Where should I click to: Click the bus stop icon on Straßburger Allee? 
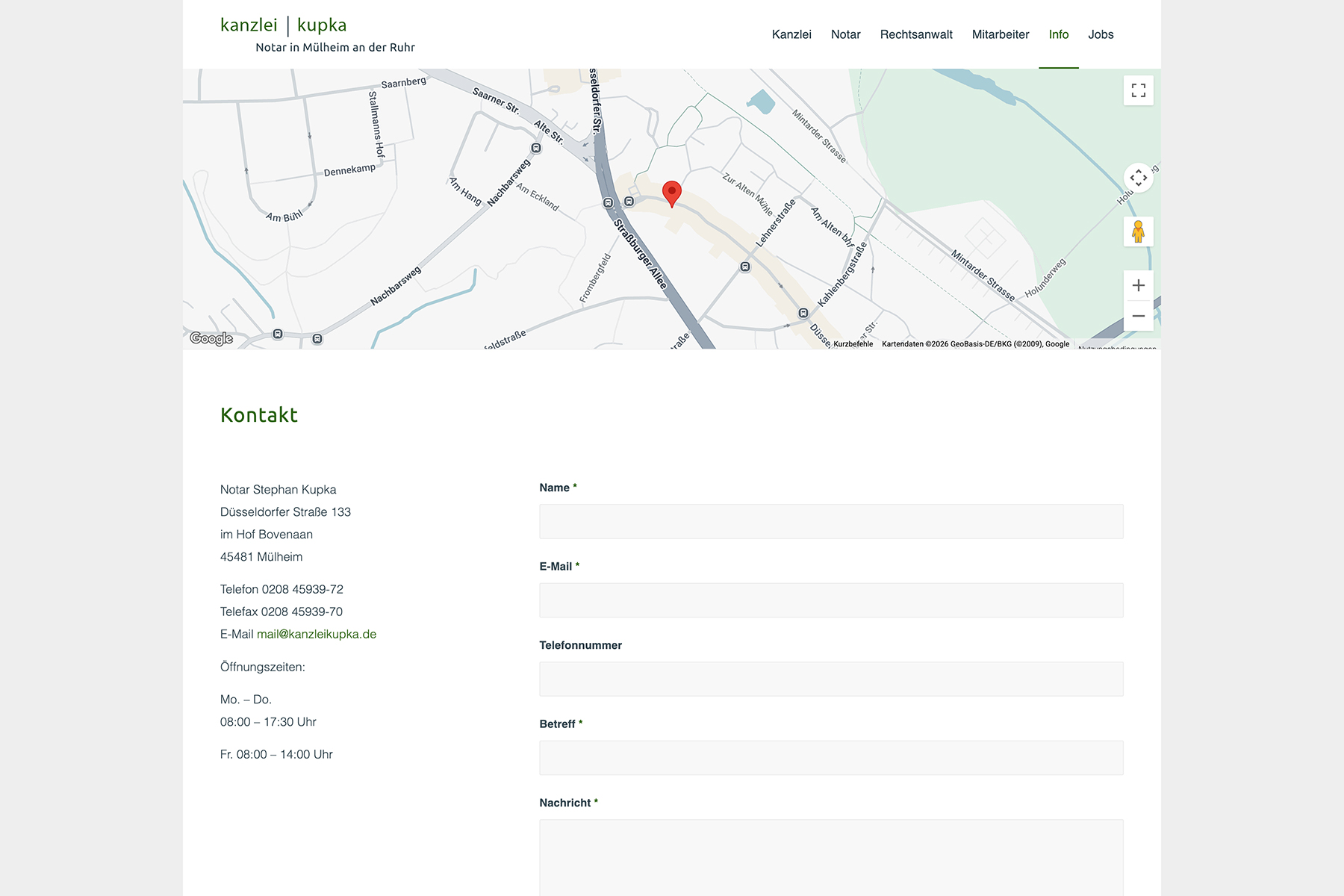tap(609, 203)
